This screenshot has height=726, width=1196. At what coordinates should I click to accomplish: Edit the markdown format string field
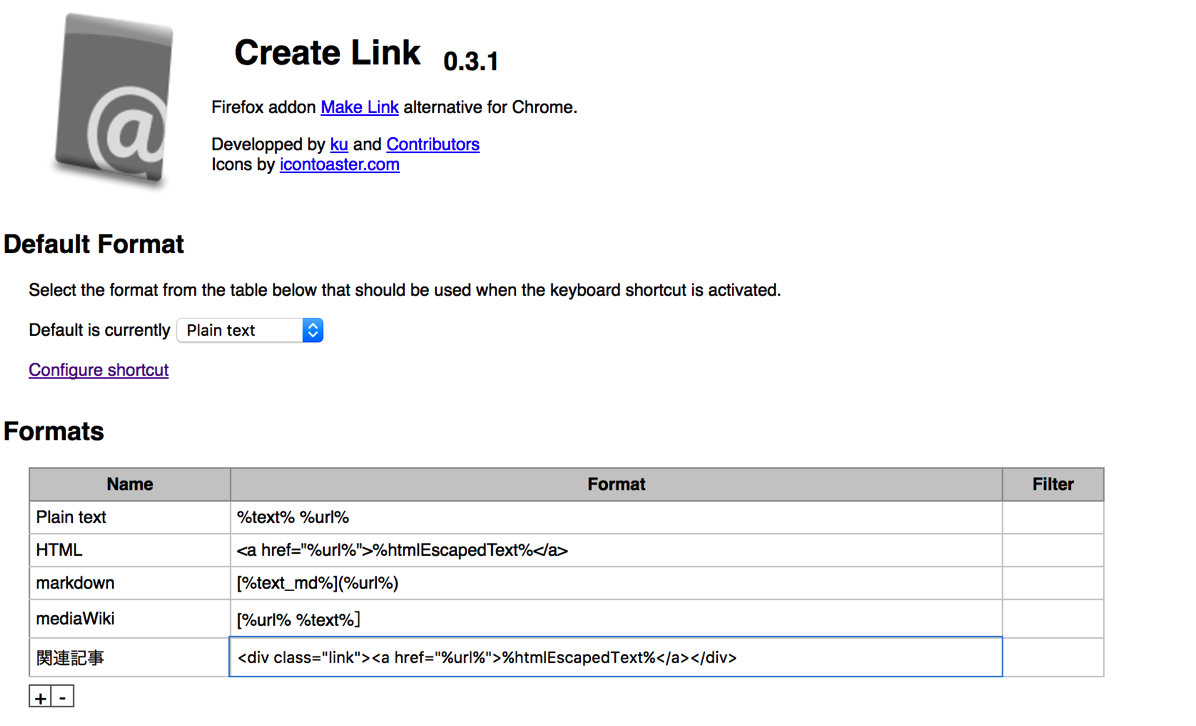click(x=616, y=583)
